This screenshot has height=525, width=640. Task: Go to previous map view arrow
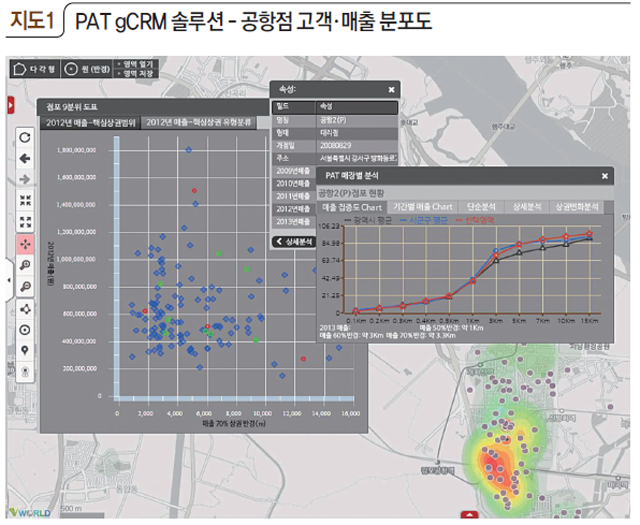pos(25,158)
